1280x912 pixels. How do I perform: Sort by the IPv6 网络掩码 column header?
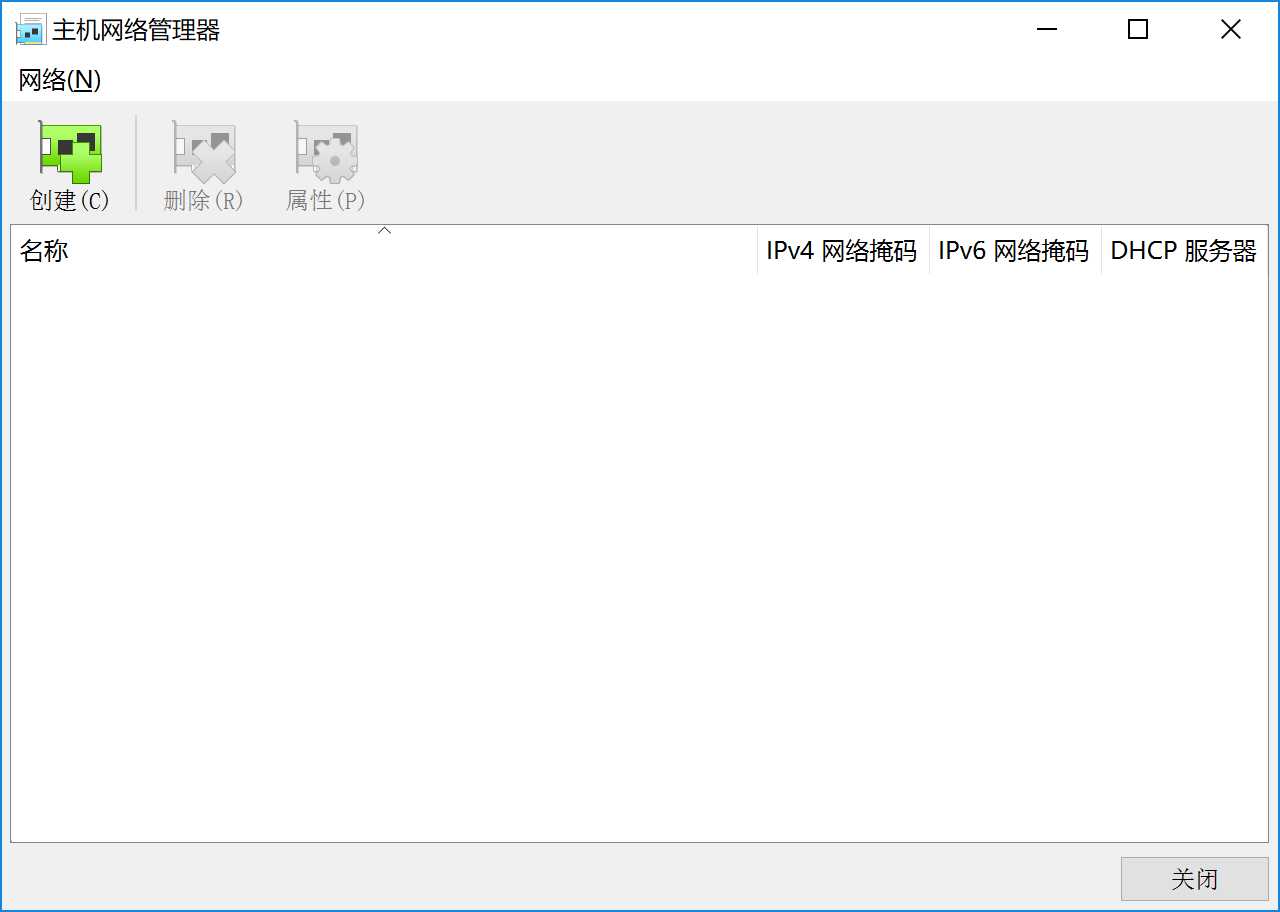[x=1015, y=250]
